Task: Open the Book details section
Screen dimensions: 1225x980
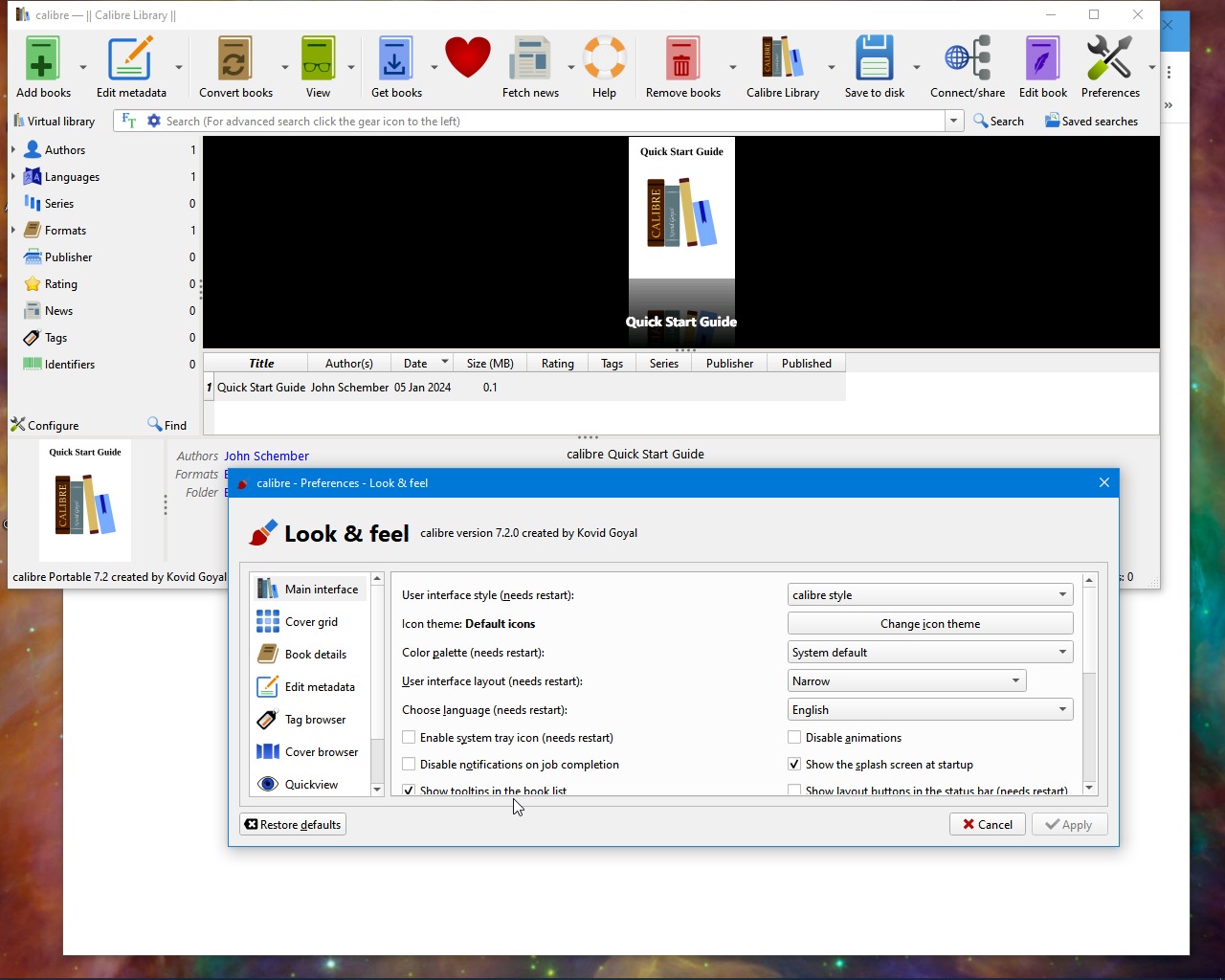Action: point(309,655)
